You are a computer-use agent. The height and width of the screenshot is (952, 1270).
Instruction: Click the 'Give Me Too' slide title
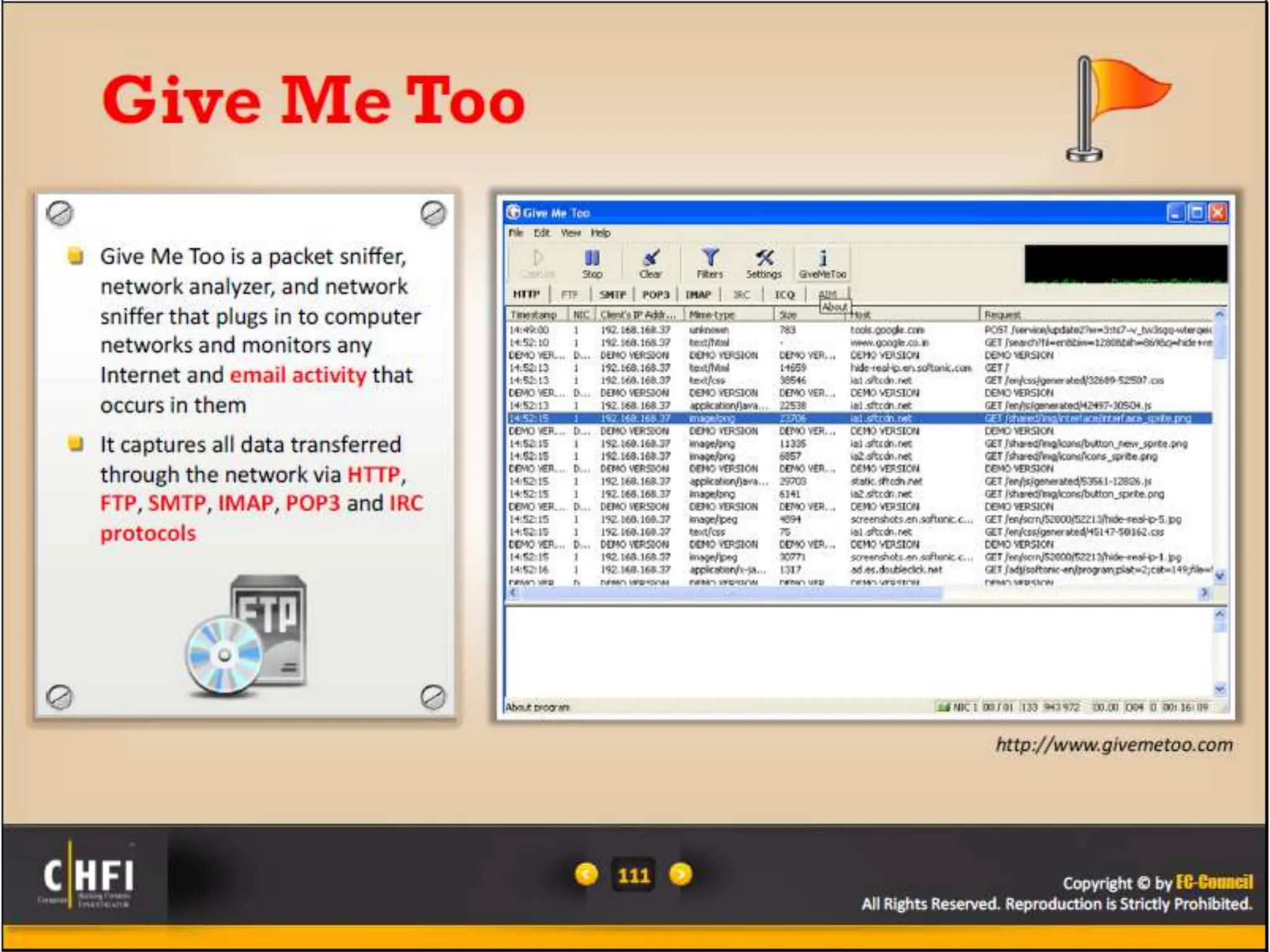(x=314, y=100)
